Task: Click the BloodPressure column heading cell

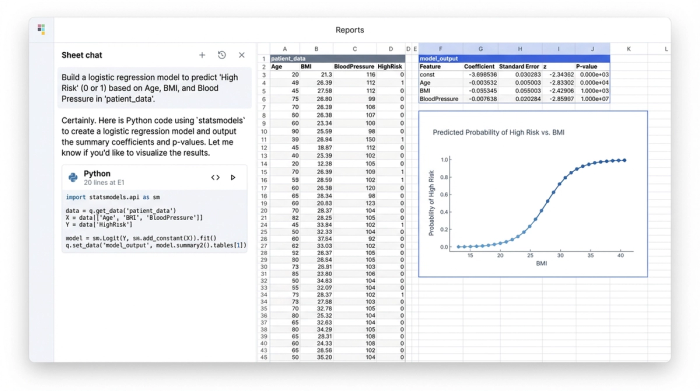Action: click(354, 67)
